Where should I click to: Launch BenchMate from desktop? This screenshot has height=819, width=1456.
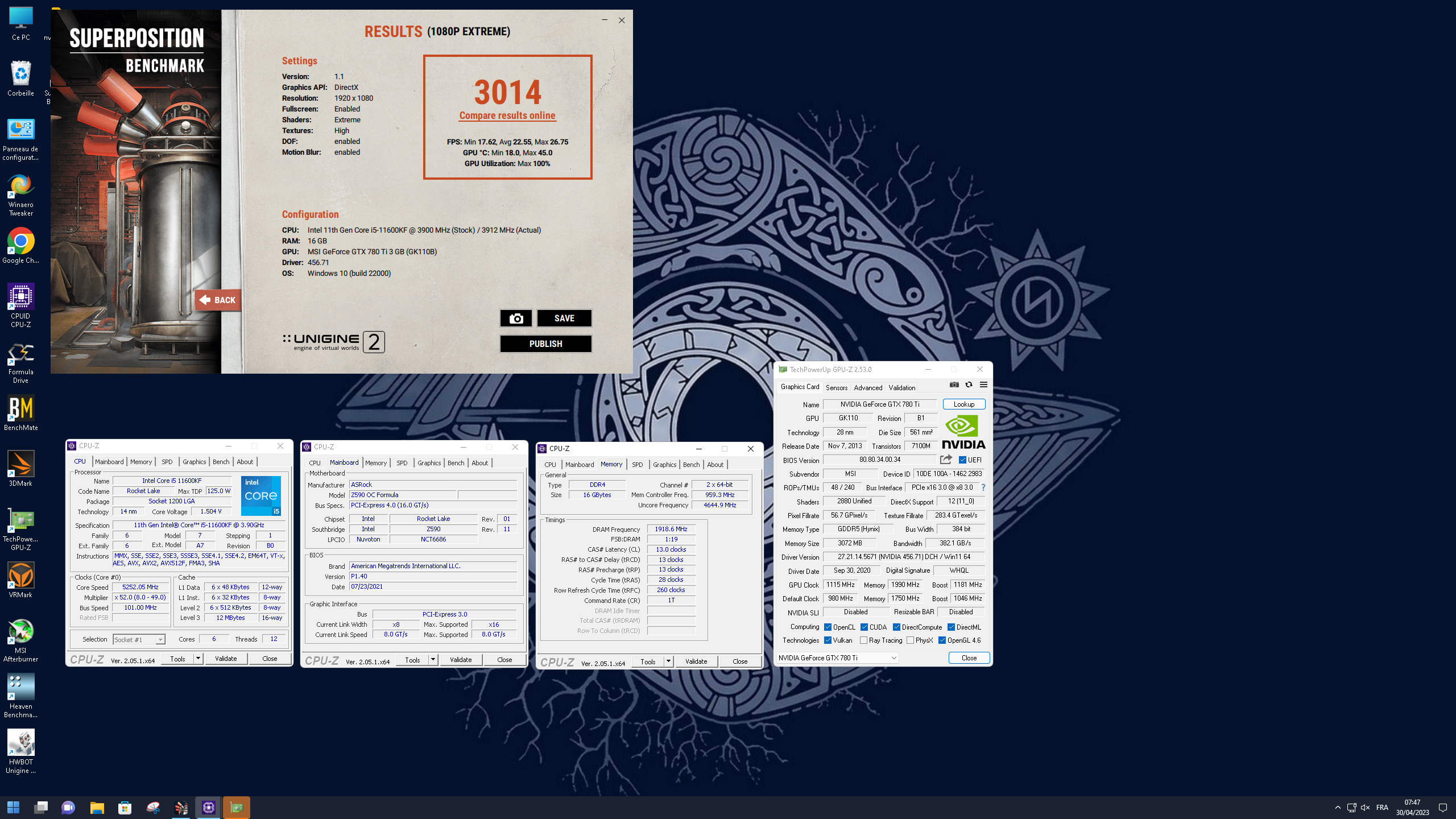20,413
